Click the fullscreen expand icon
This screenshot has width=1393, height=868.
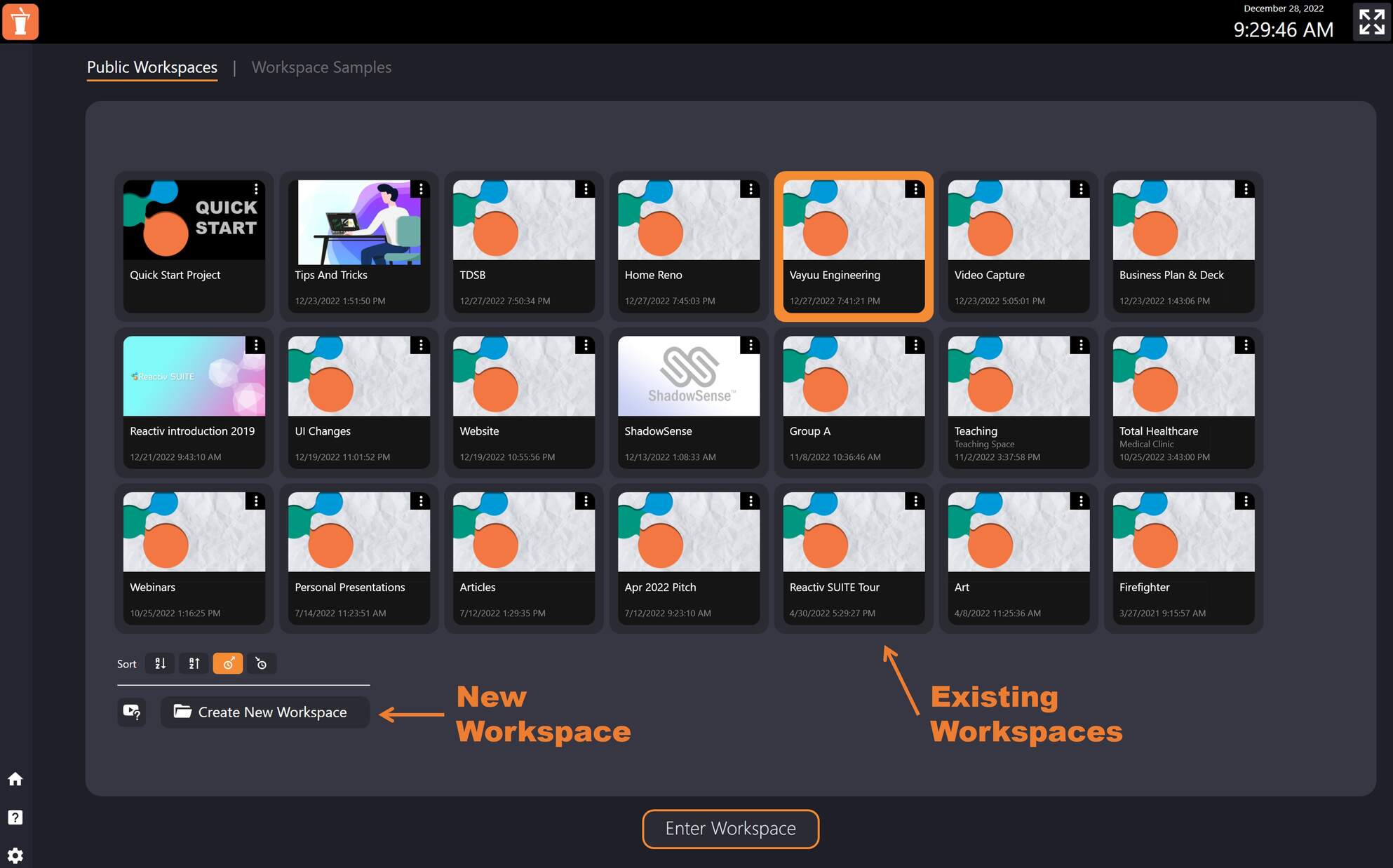pos(1370,22)
